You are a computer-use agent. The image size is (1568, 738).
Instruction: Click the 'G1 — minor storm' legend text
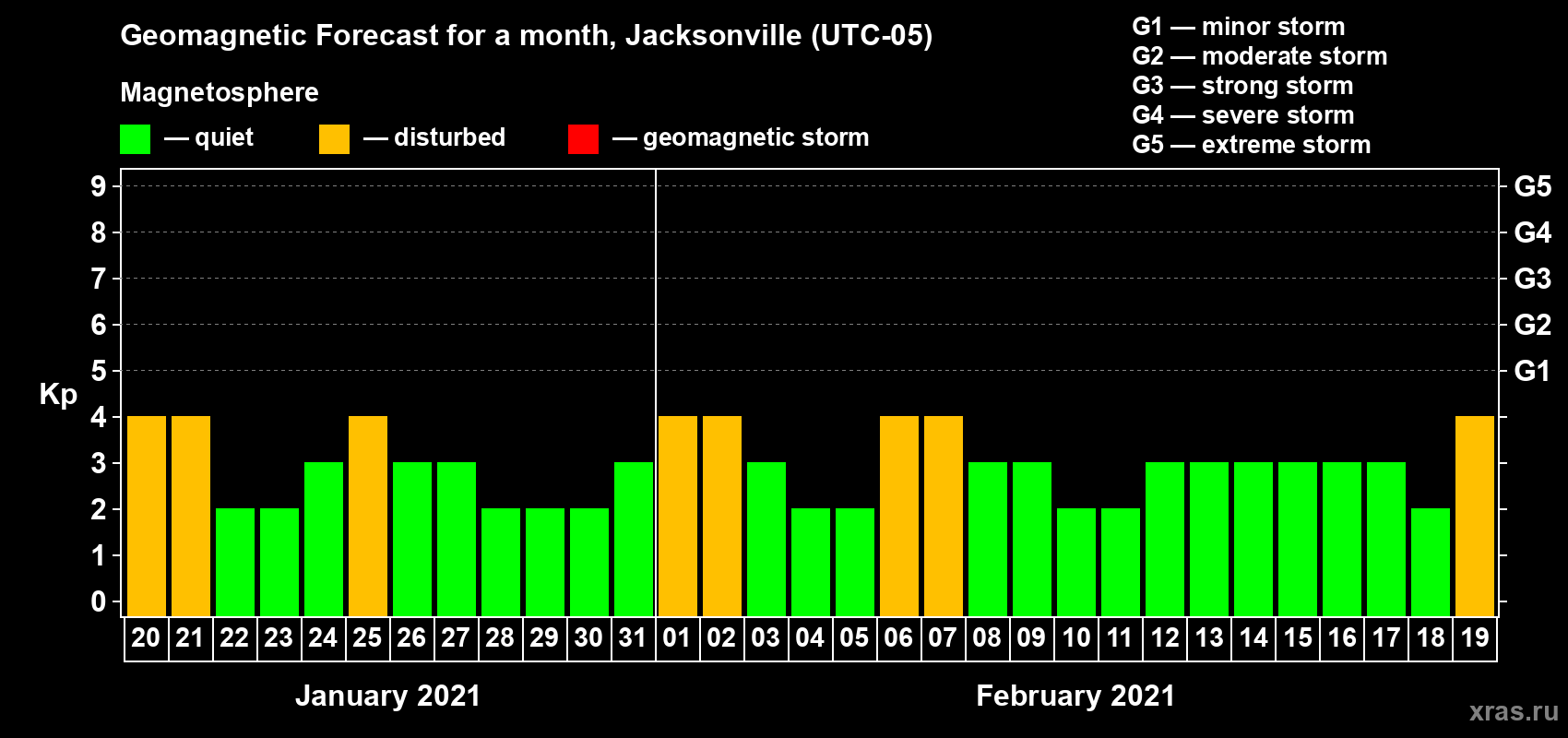click(1239, 27)
